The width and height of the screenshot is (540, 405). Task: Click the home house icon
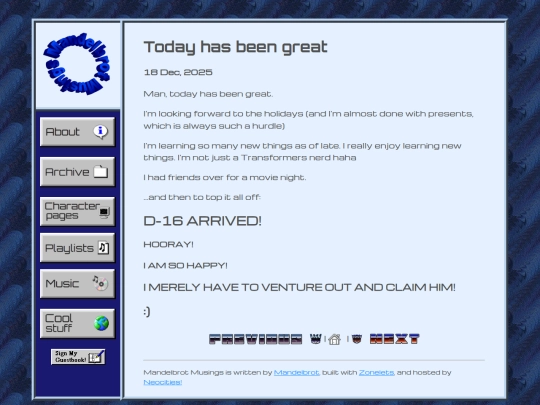tap(334, 340)
